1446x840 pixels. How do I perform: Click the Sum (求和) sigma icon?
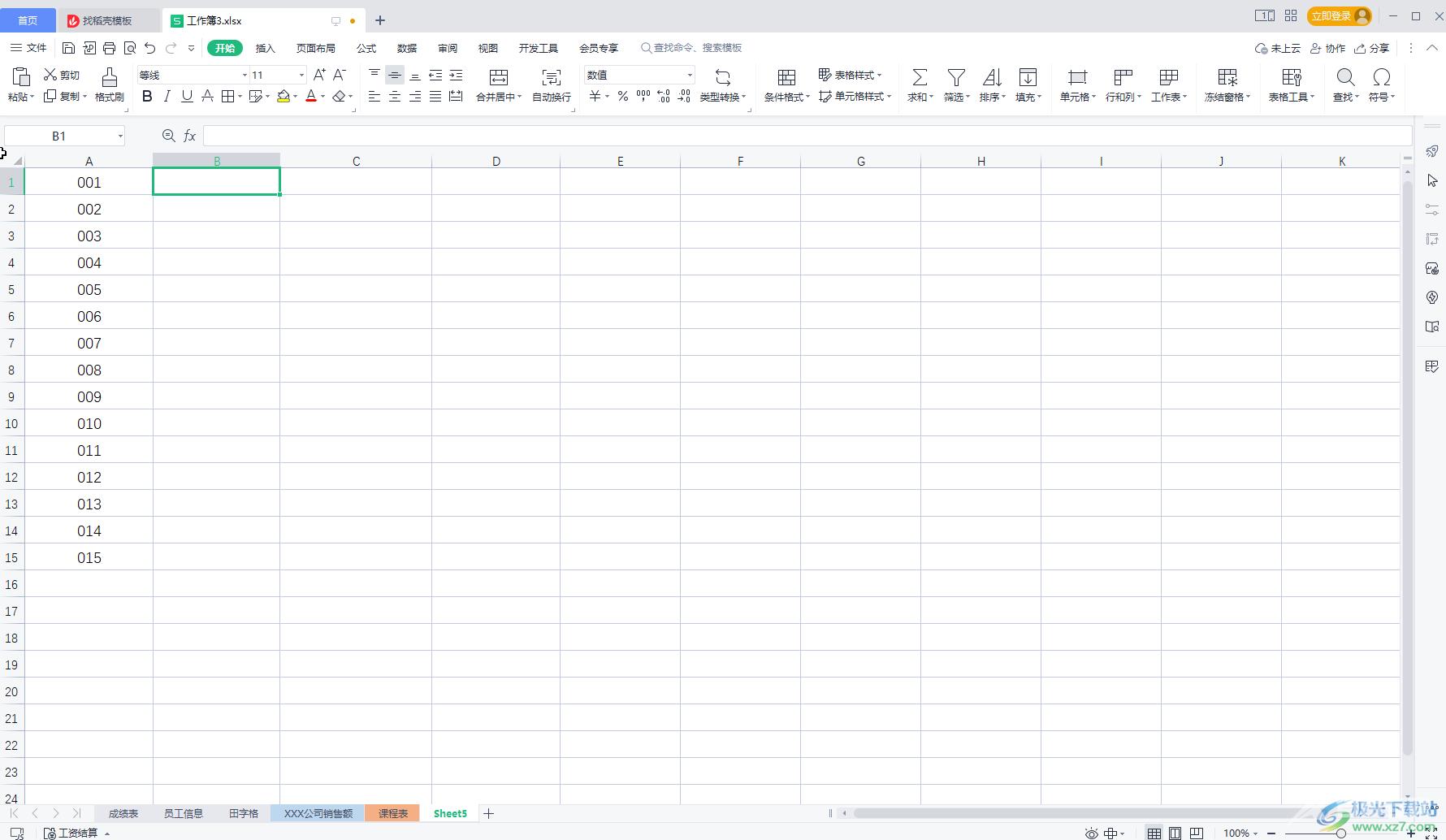pos(920,77)
